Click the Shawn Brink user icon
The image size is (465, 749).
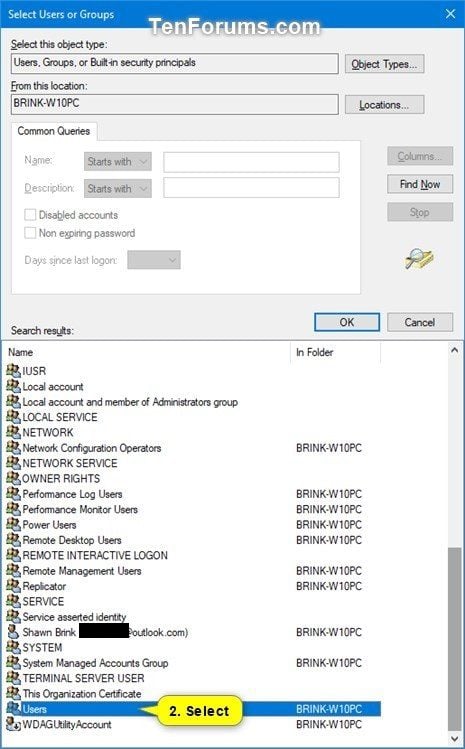pos(13,631)
